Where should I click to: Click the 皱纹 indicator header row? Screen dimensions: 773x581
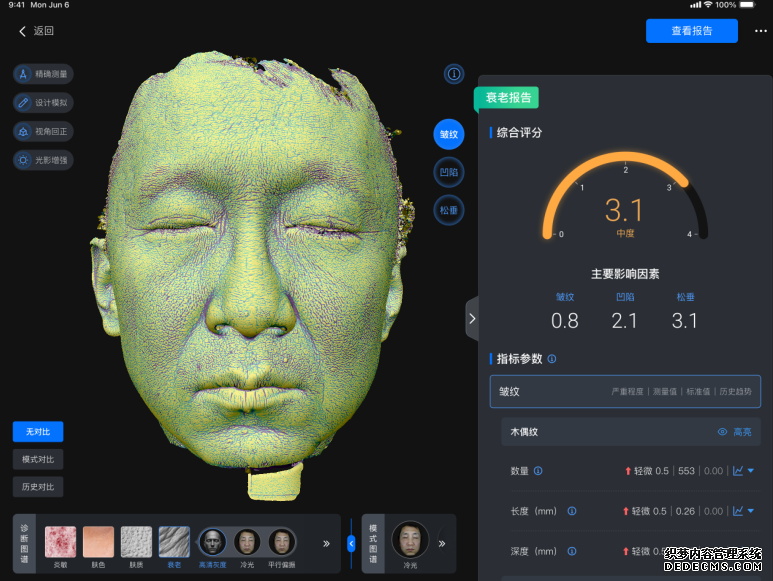coord(625,392)
